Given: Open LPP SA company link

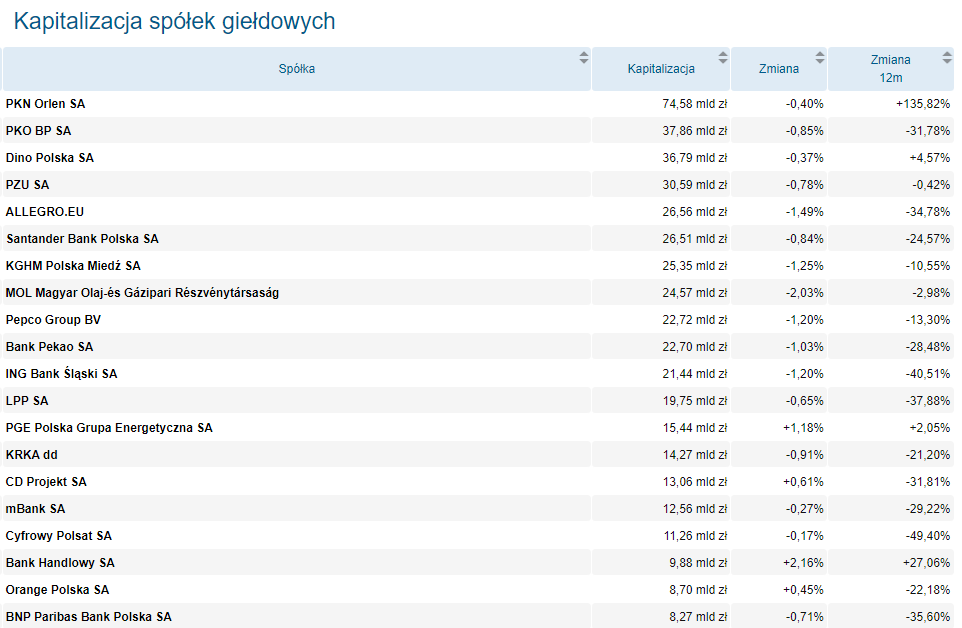Looking at the screenshot, I should tap(27, 400).
